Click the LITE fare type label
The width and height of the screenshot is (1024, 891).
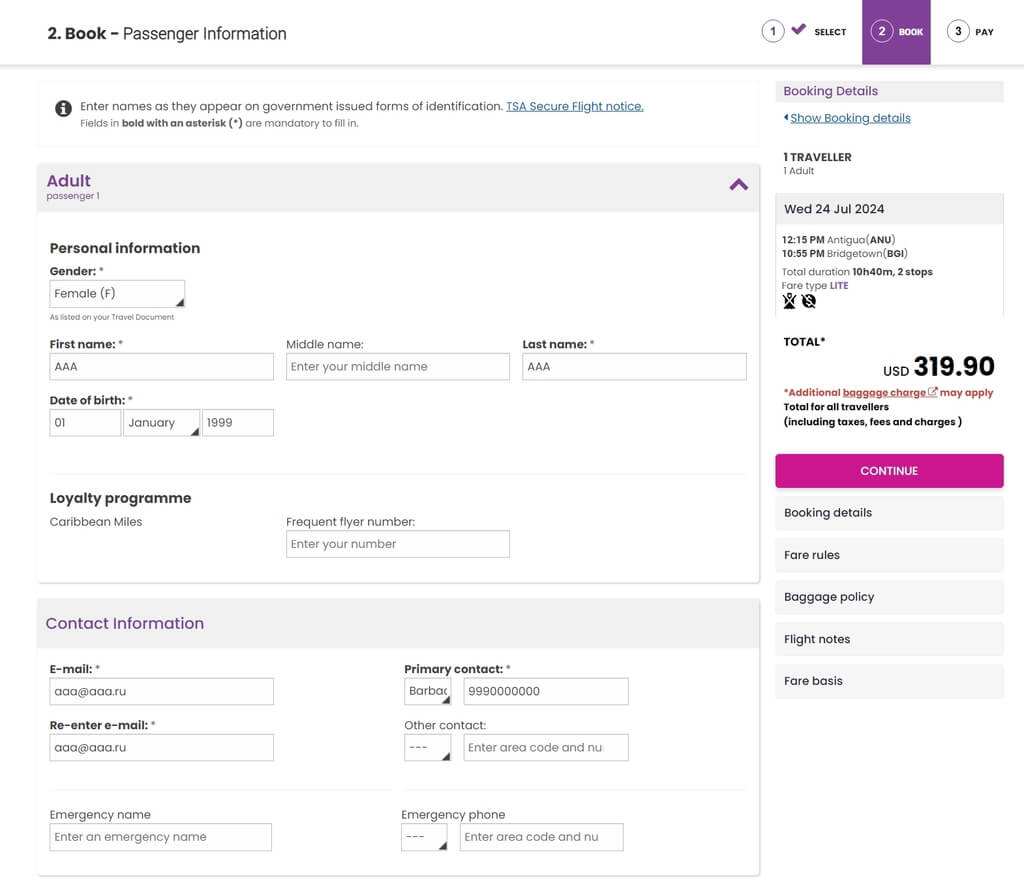tap(839, 285)
